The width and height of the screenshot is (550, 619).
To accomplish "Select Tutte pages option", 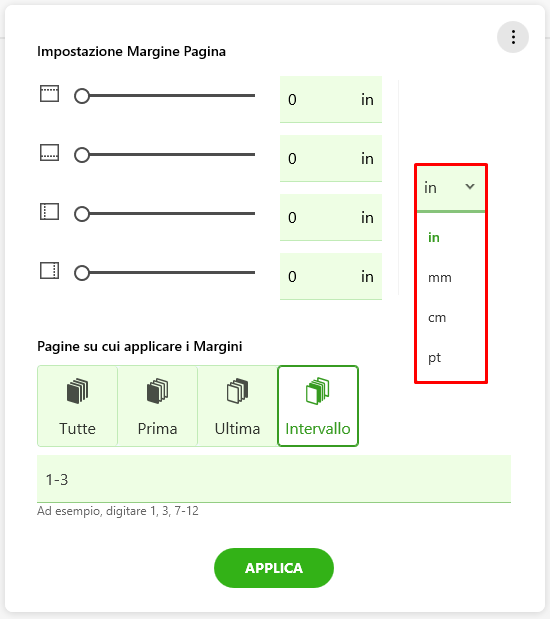I will coord(77,406).
